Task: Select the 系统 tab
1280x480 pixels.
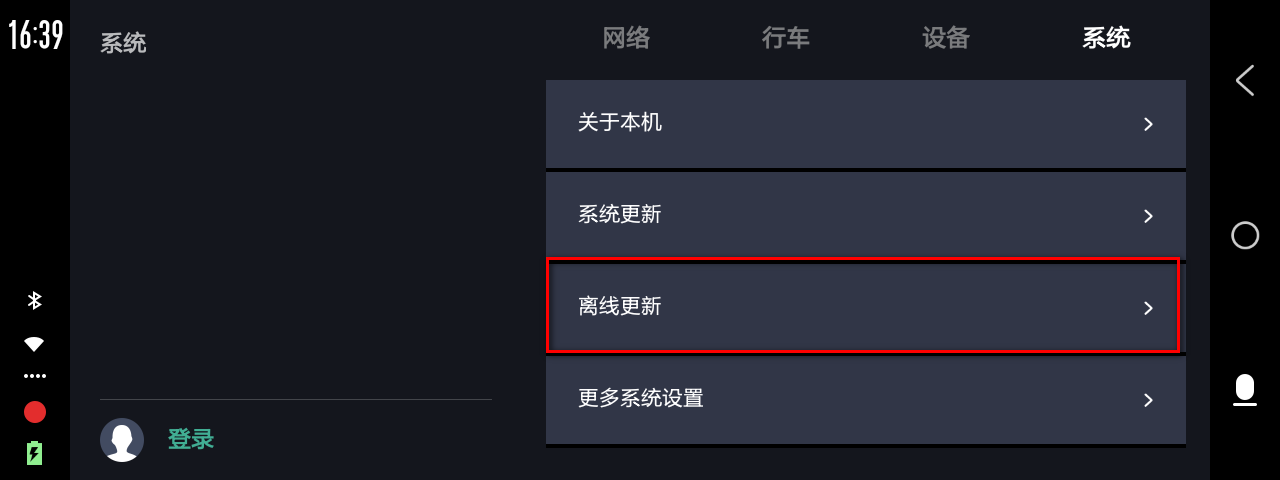Action: [x=1106, y=38]
